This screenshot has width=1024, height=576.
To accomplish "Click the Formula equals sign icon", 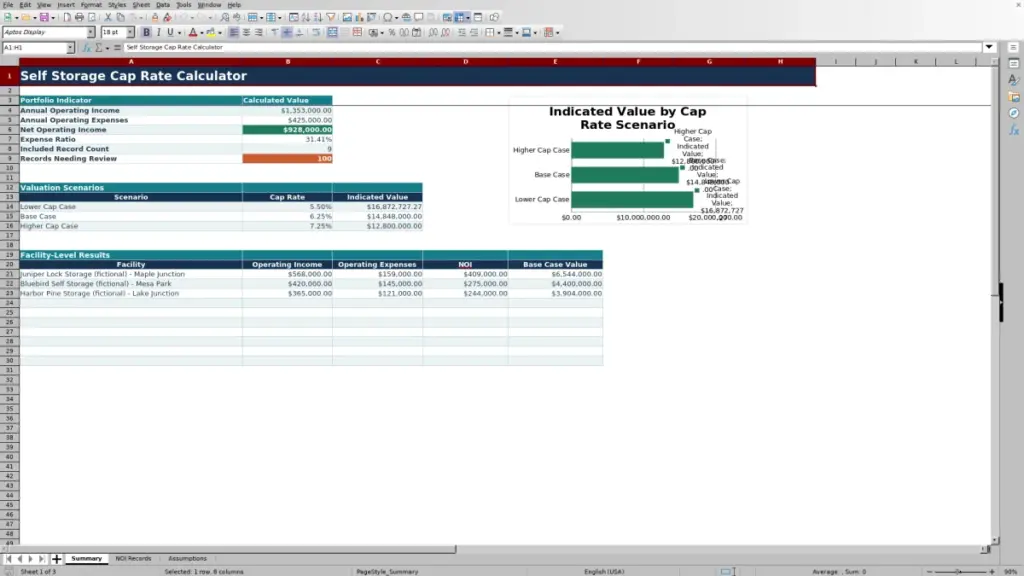I will [117, 48].
